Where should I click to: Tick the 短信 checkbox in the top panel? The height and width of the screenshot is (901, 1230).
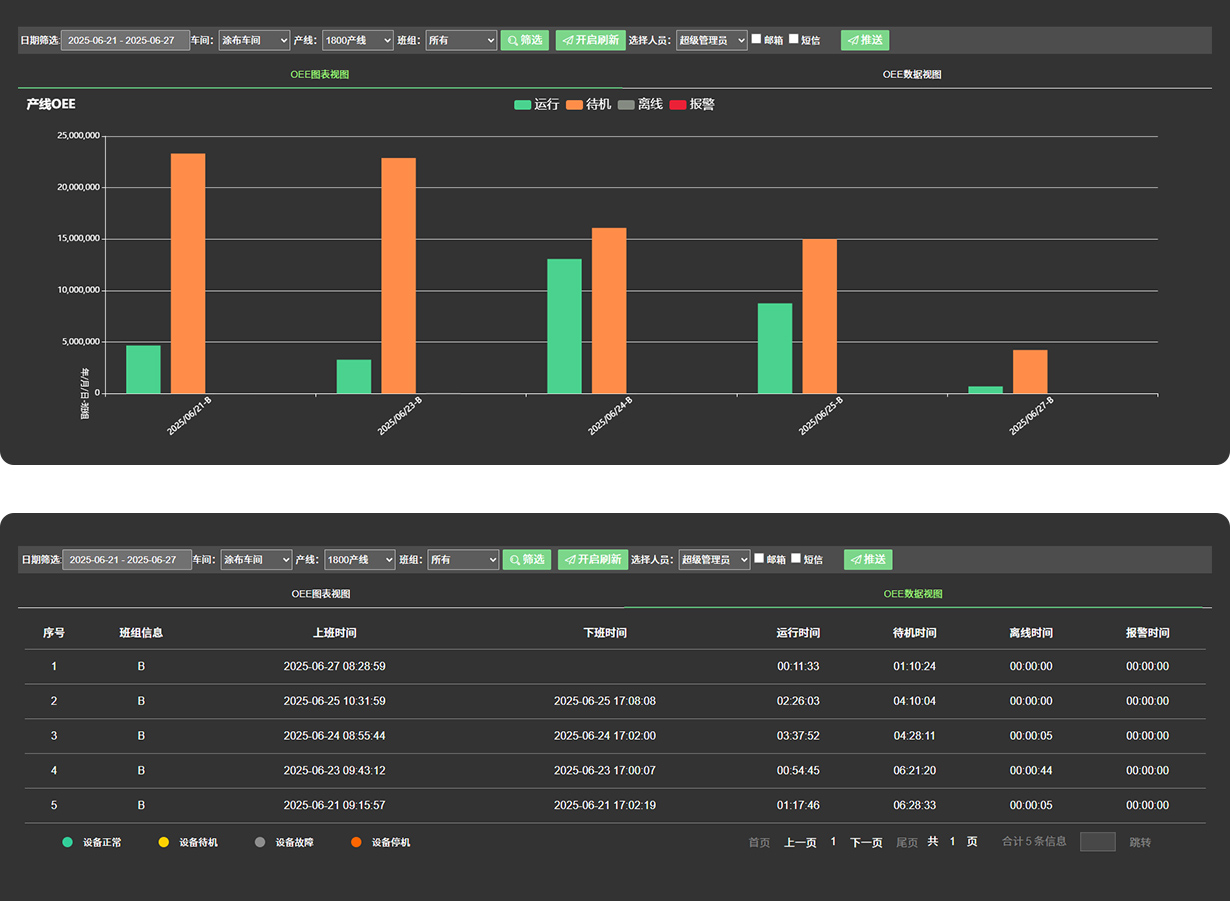click(794, 39)
